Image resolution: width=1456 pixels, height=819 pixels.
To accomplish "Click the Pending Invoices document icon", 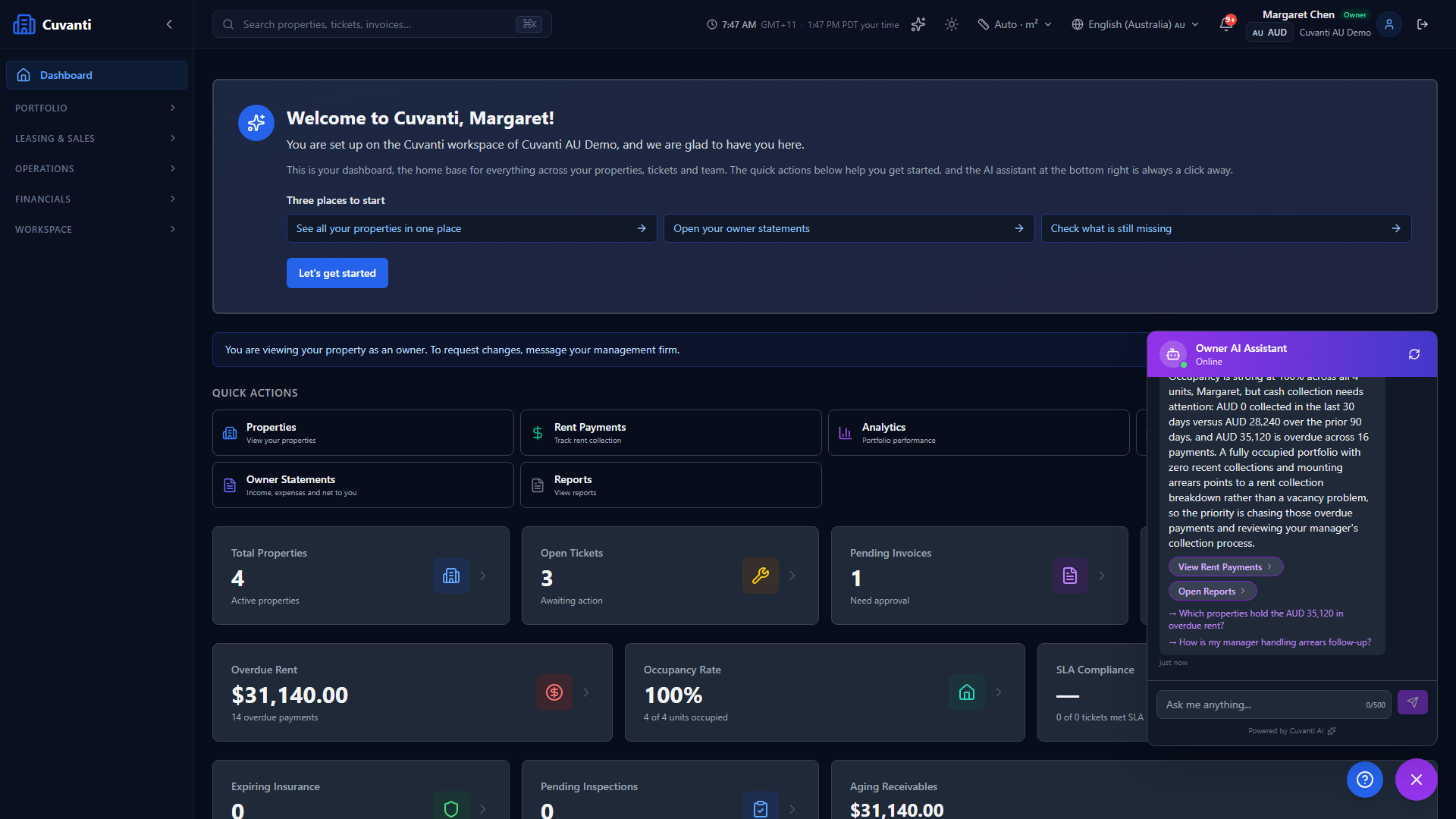I will tap(1070, 576).
